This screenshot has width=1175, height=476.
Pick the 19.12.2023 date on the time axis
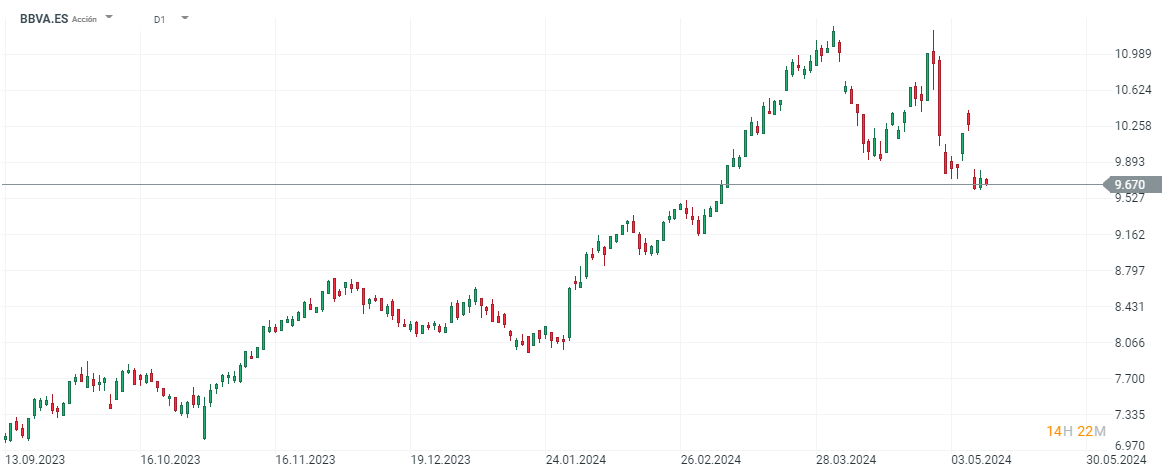[441, 460]
